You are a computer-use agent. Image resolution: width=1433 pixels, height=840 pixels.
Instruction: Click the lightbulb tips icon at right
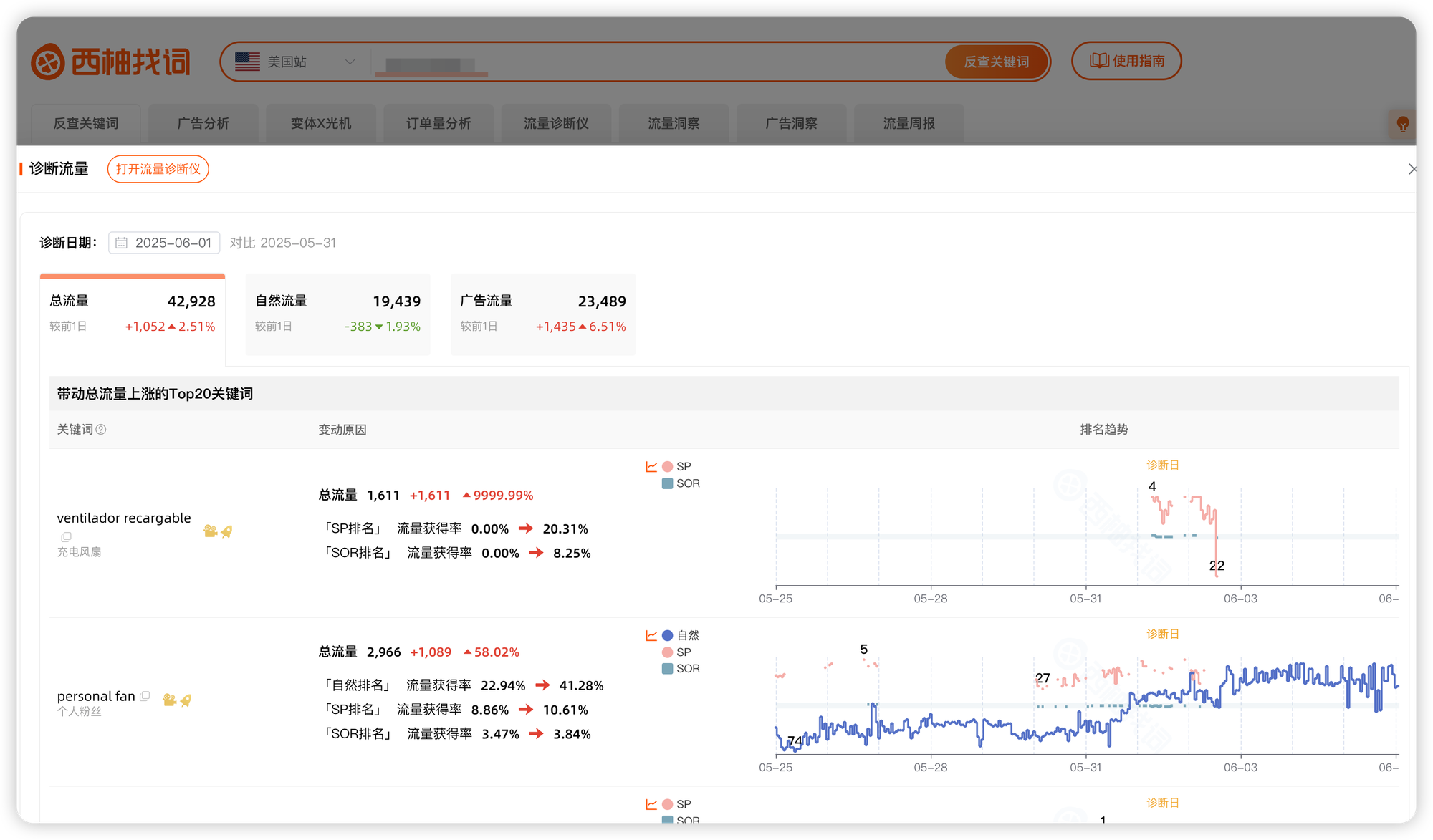[x=1402, y=125]
